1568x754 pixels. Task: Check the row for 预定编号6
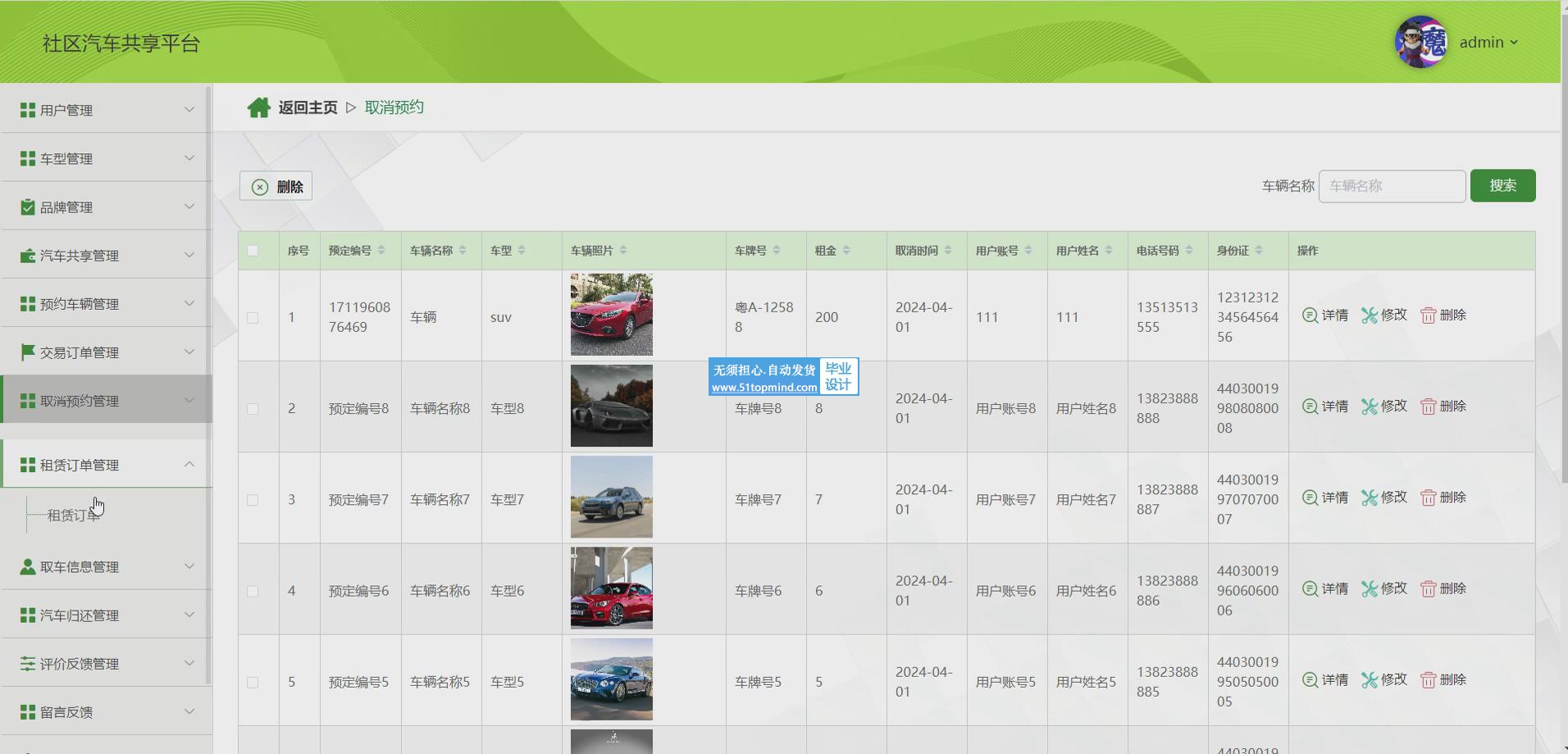253,591
